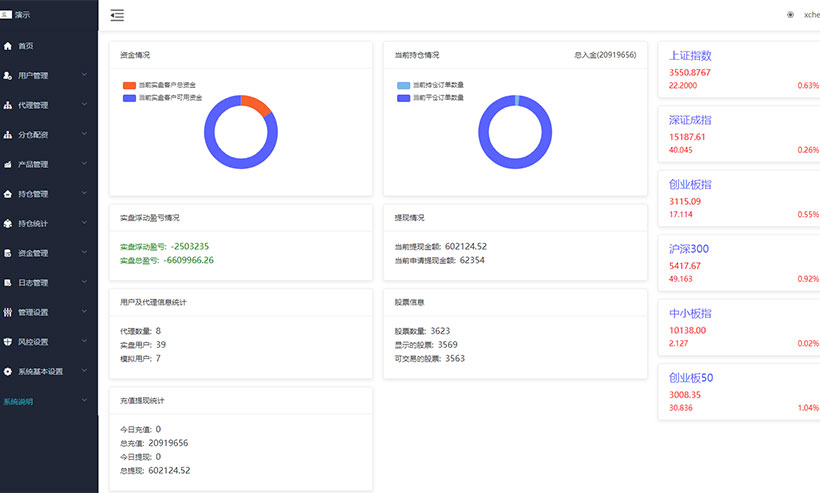820x493 pixels.
Task: Collapse the sidebar with the hamburger icon
Action: tap(118, 15)
